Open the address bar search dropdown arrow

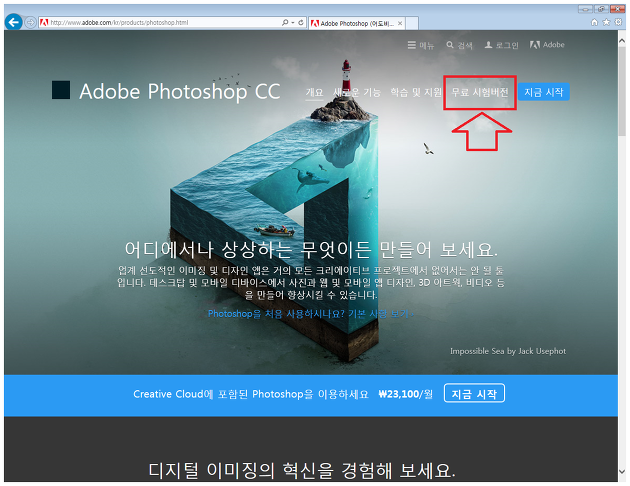pyautogui.click(x=293, y=22)
